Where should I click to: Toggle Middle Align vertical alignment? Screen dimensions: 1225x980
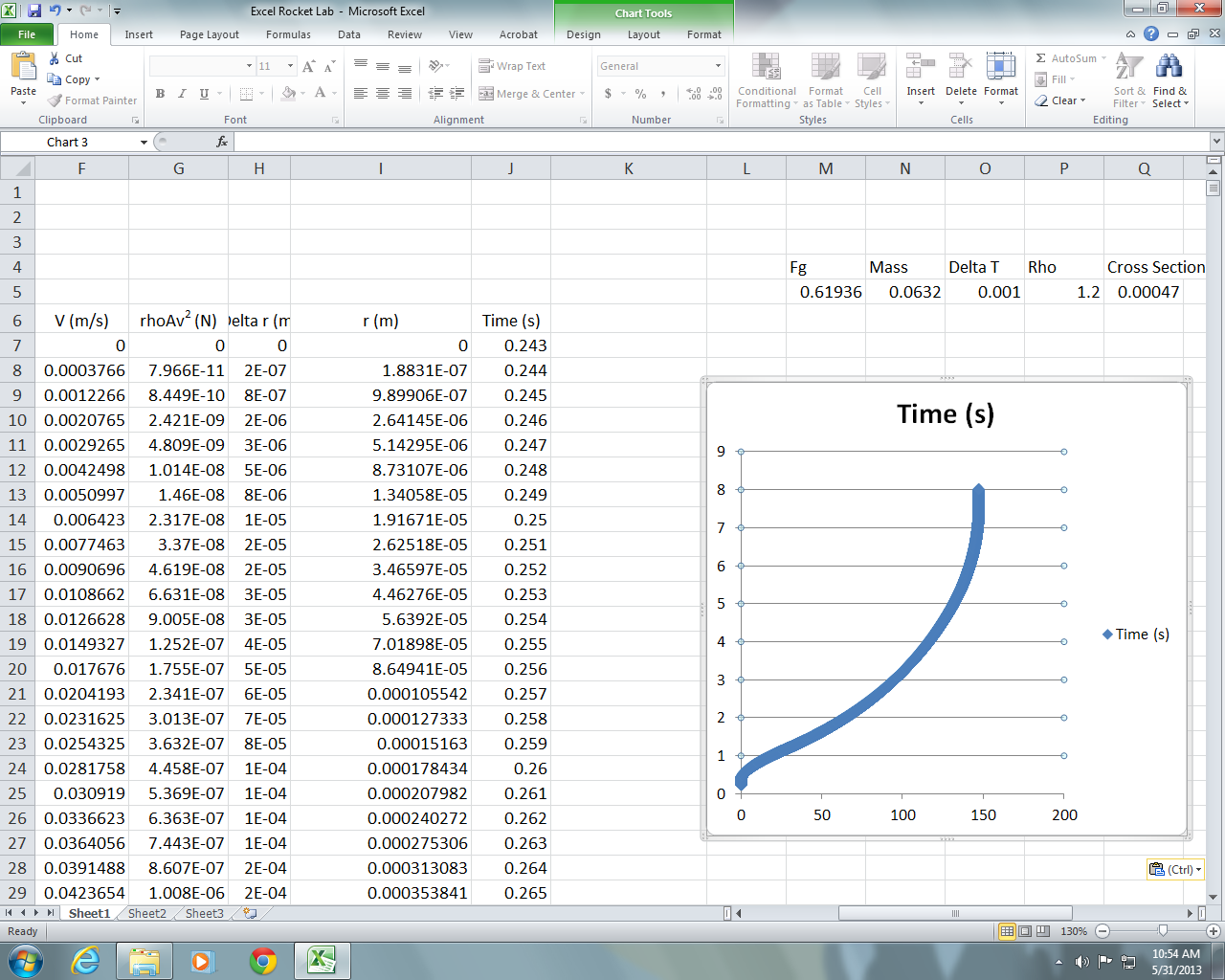pos(383,66)
